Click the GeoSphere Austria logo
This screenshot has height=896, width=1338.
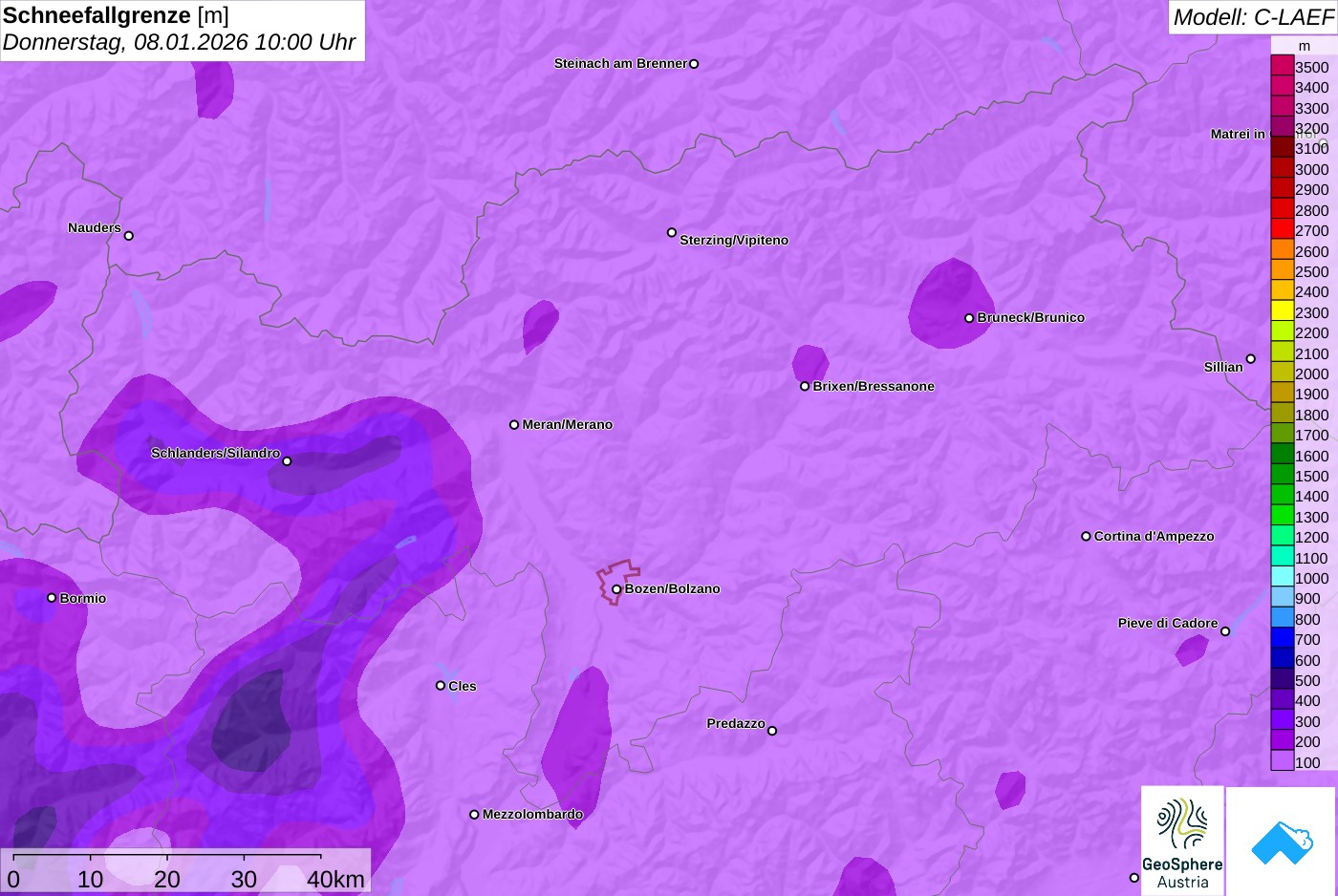(x=1182, y=841)
